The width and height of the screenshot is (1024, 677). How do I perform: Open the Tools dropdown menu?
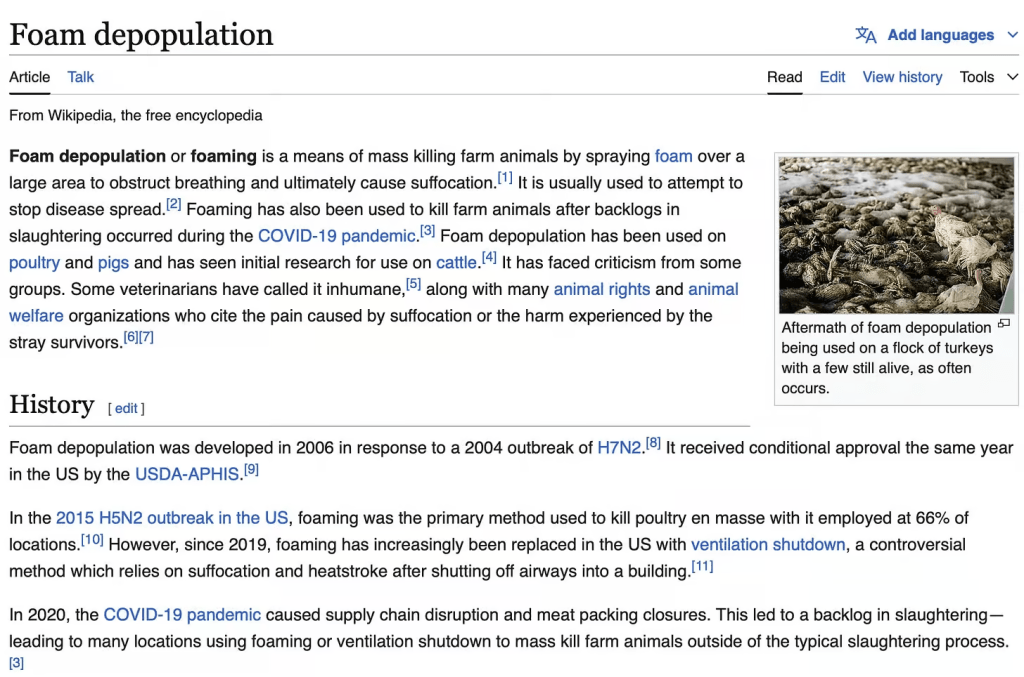(x=988, y=77)
